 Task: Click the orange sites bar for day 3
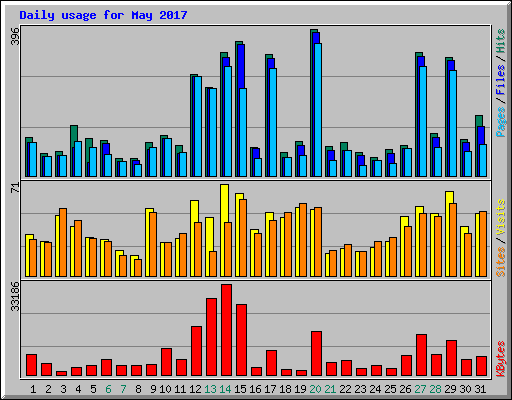63,243
